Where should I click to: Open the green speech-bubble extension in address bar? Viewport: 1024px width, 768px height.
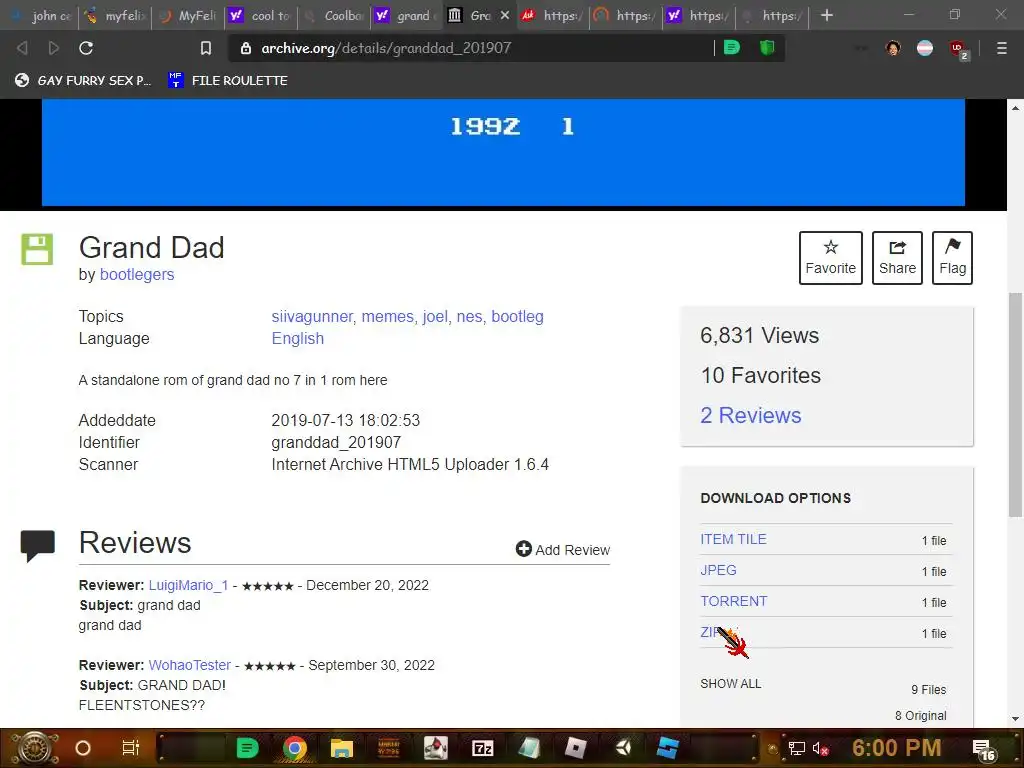point(731,48)
